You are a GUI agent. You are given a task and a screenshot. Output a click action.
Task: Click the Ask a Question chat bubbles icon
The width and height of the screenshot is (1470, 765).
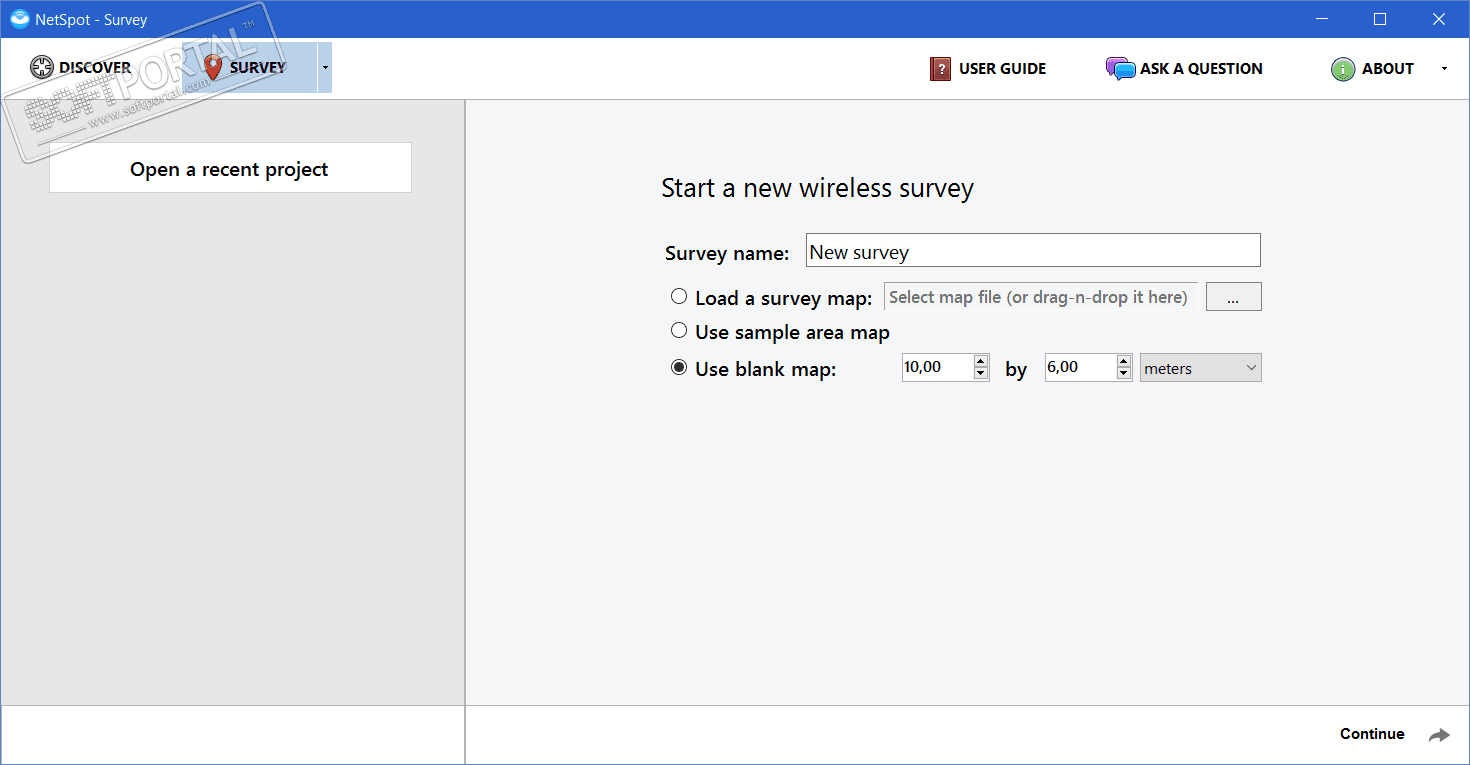[x=1120, y=69]
